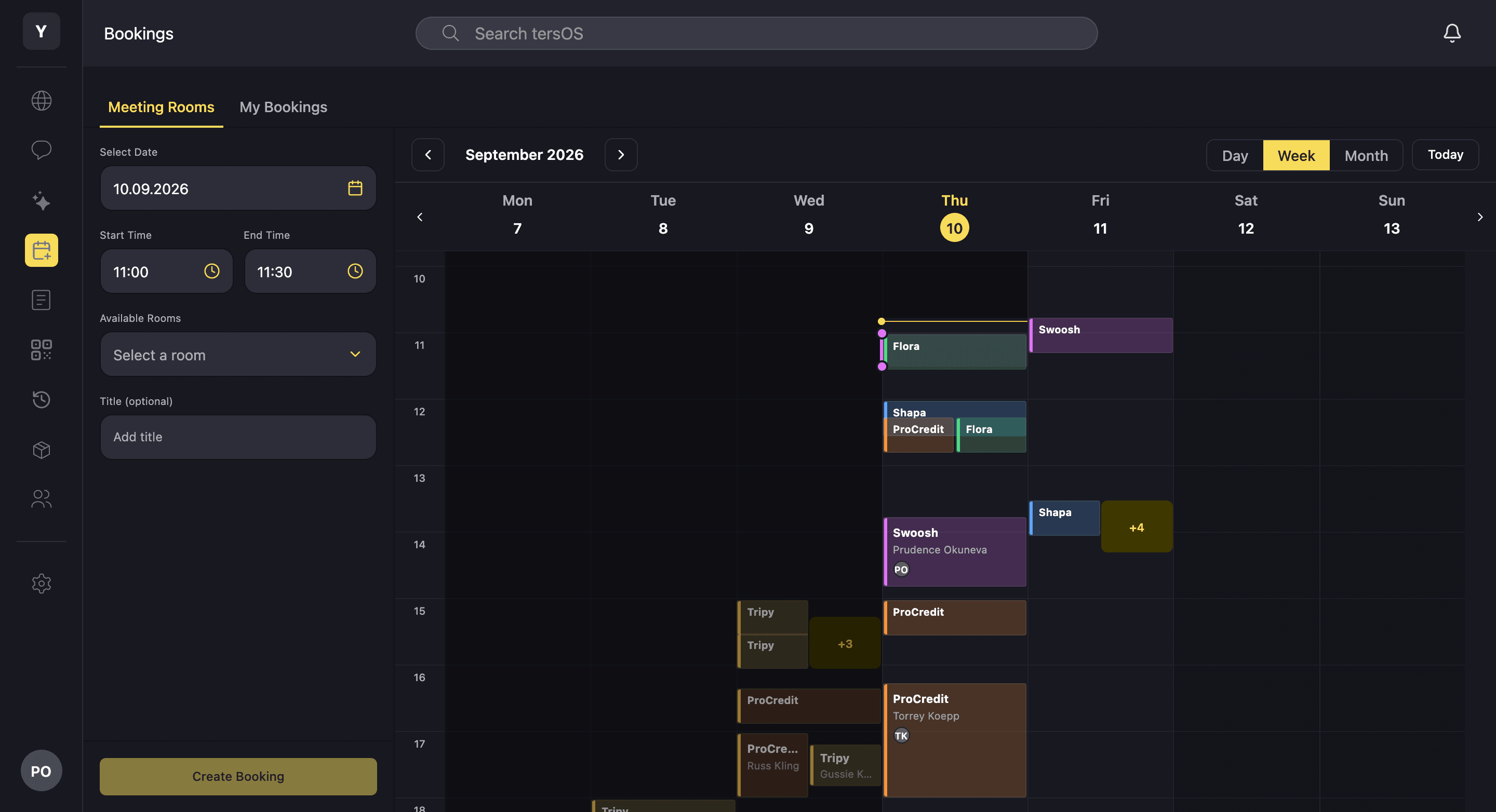The width and height of the screenshot is (1496, 812).
Task: Click the PO avatar in Swoosh booking
Action: tap(901, 570)
